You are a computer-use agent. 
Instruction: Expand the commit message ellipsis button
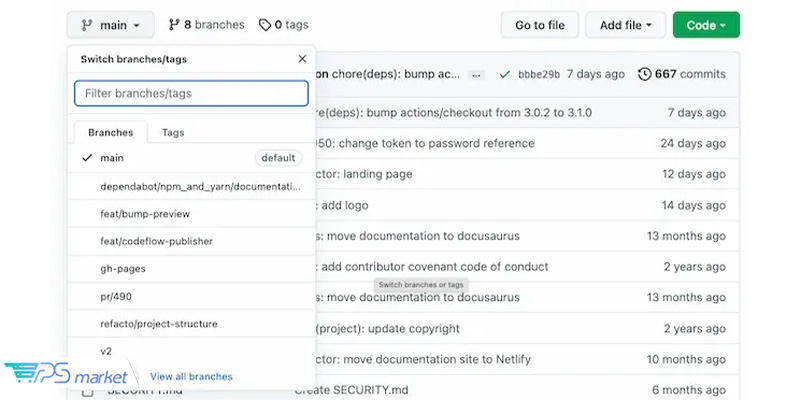pos(476,75)
